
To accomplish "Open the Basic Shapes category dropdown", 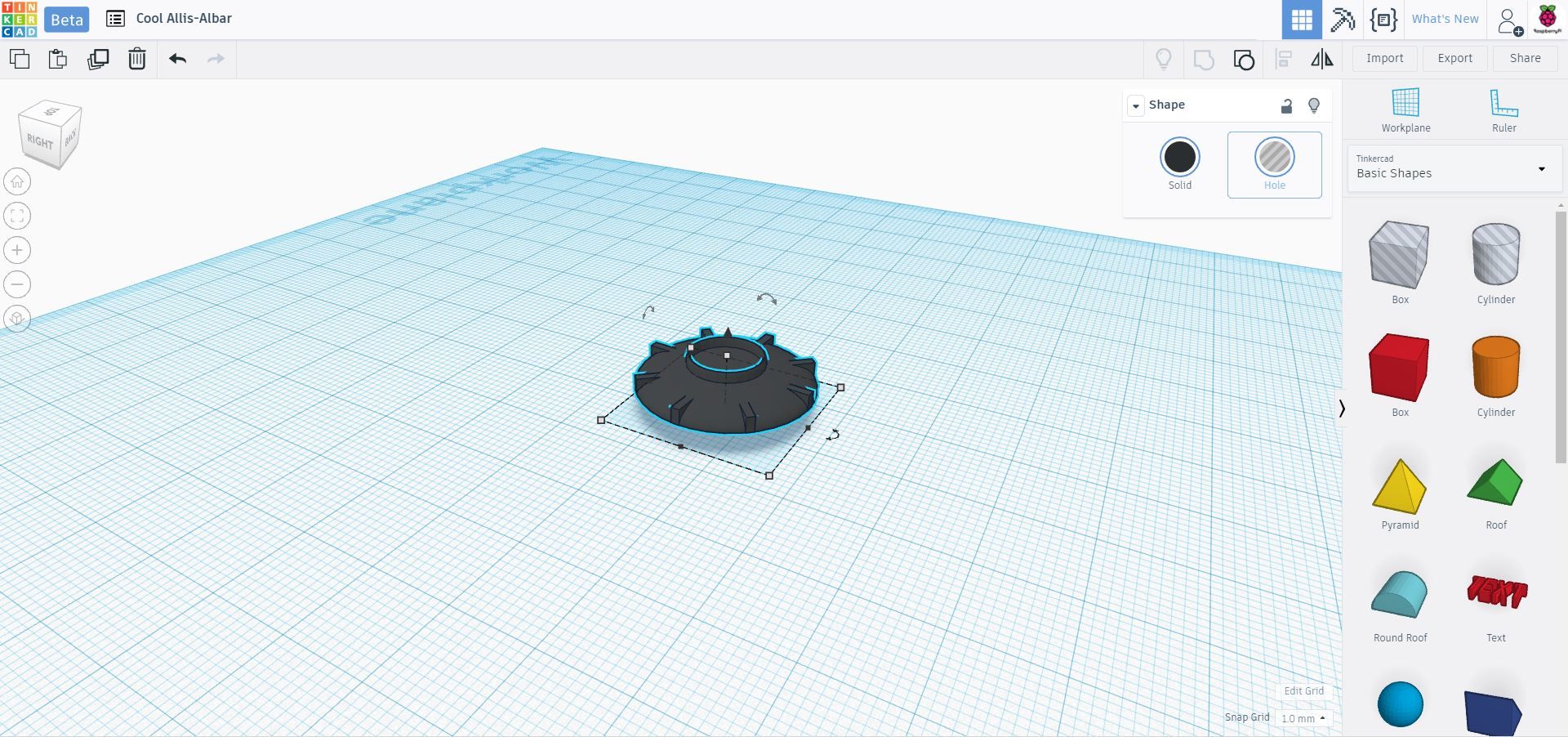I will [1454, 167].
